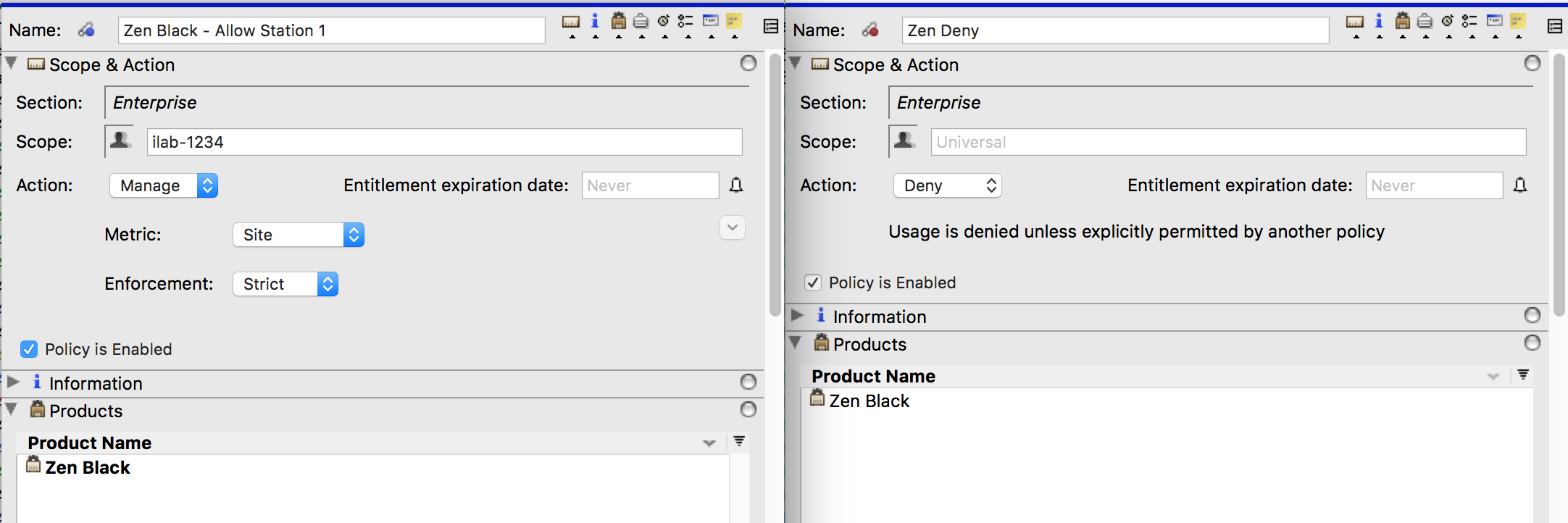The height and width of the screenshot is (523, 1568).
Task: Click scope user icon beside ilab-1234 field
Action: (120, 141)
